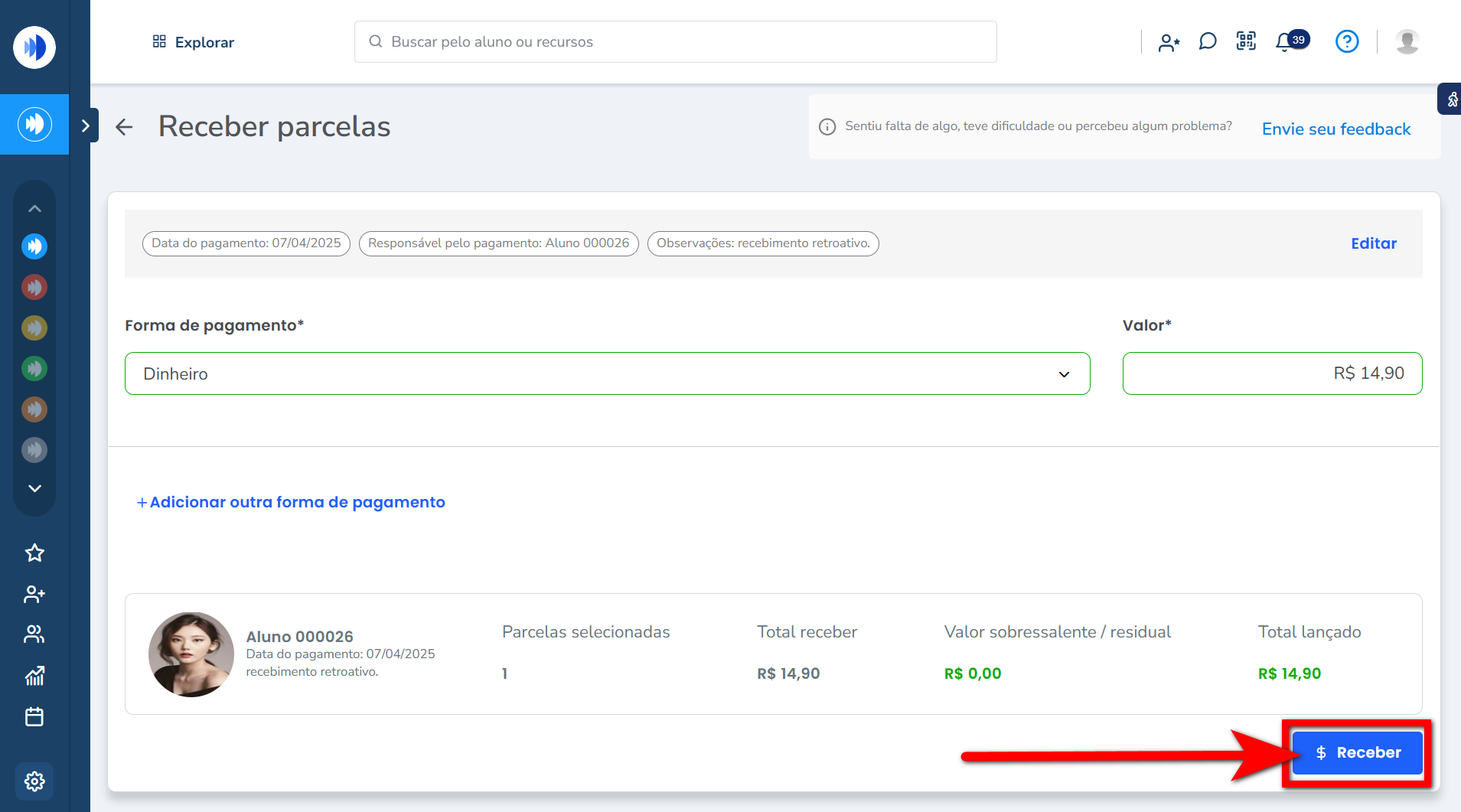
Task: Open the chat messages icon
Action: coord(1207,42)
